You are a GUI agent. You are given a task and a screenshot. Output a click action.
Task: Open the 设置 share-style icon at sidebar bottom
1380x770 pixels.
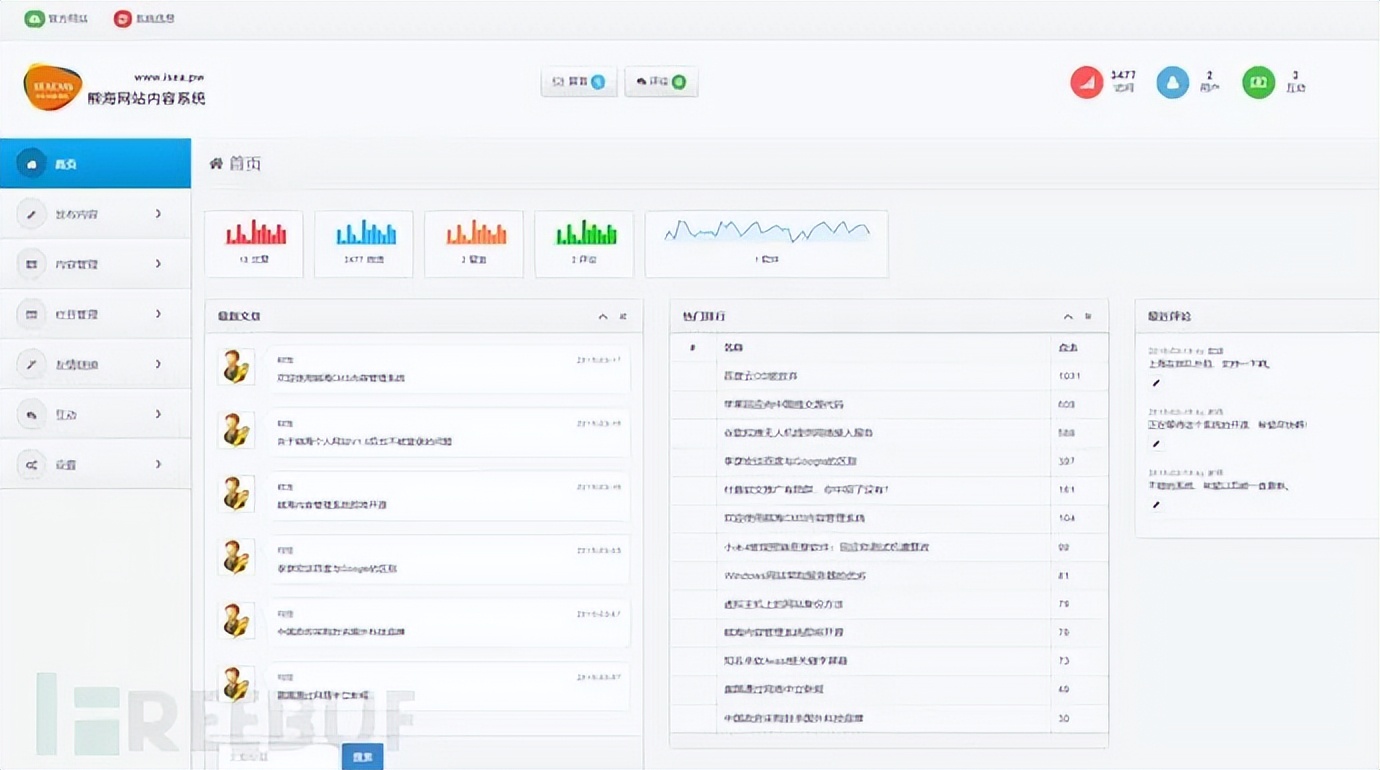pyautogui.click(x=33, y=463)
